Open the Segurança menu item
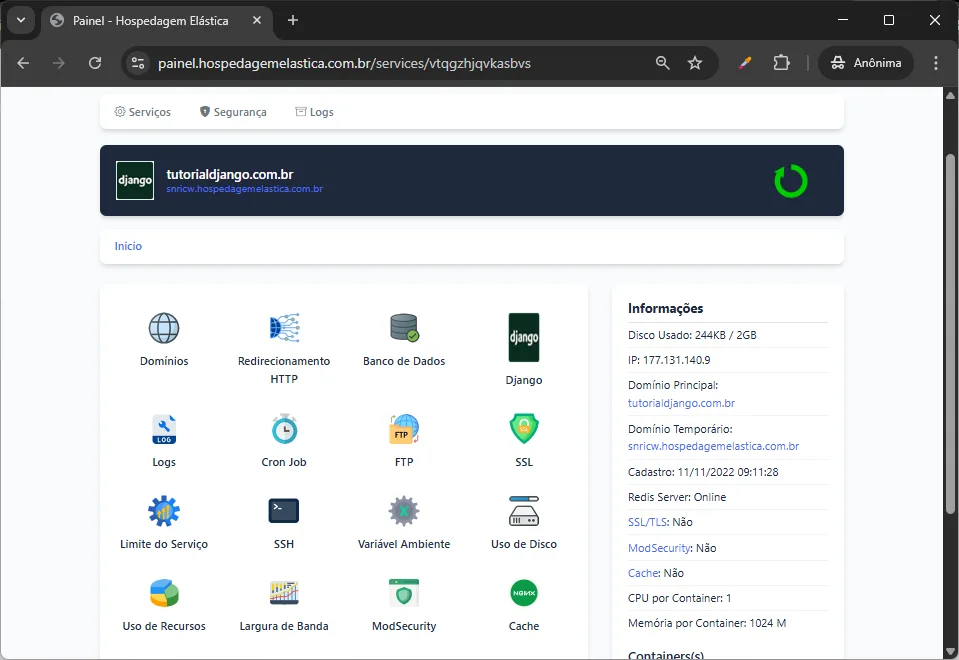This screenshot has height=660, width=959. pyautogui.click(x=233, y=112)
